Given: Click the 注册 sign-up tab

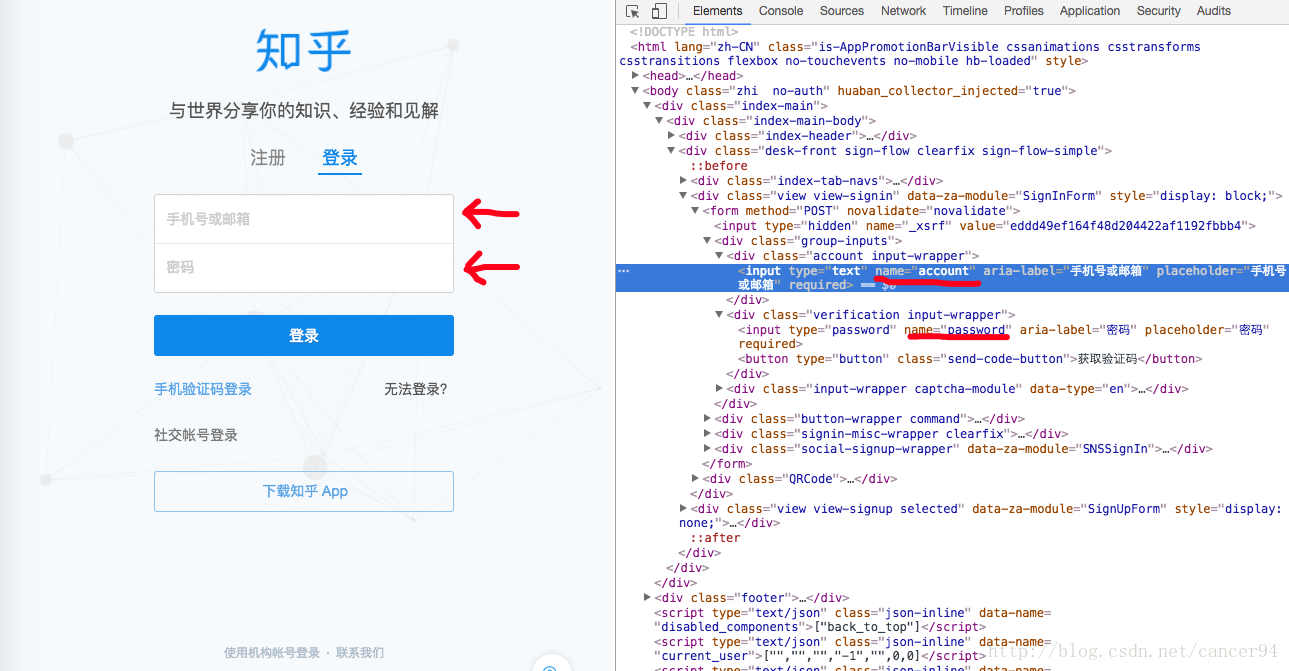Looking at the screenshot, I should tap(268, 158).
